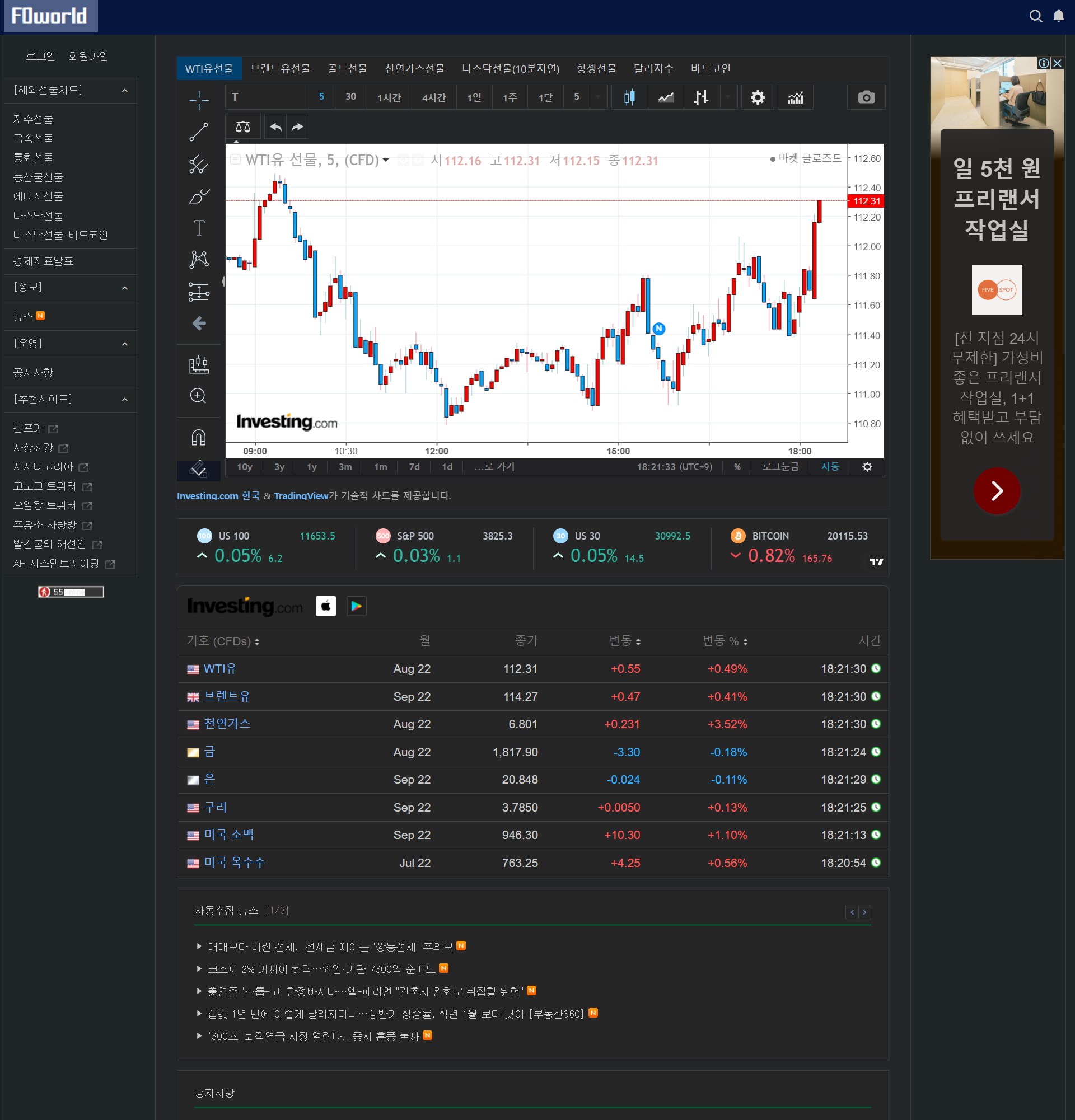Open chart settings gear in toolbar
Viewport: 1075px width, 1120px height.
[757, 97]
